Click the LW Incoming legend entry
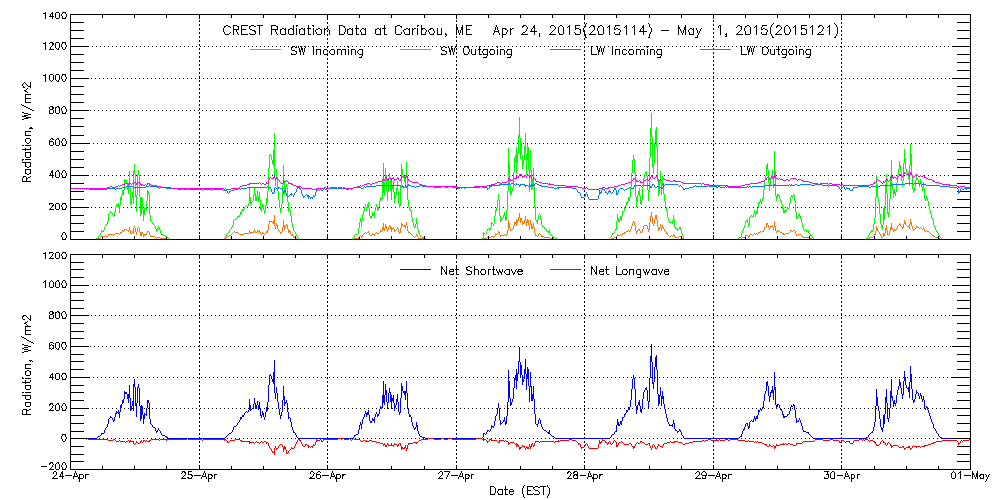 coord(626,51)
